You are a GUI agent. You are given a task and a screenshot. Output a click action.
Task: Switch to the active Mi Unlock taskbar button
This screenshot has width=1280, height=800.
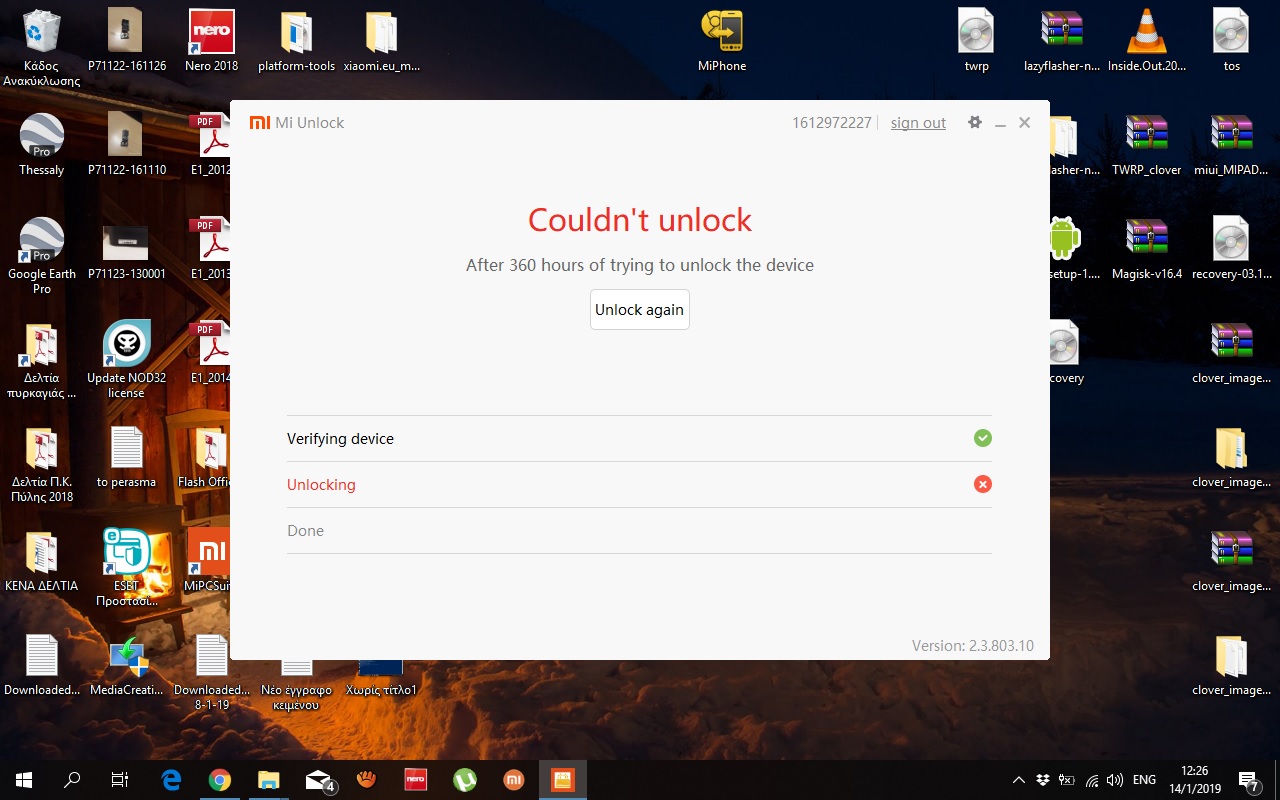(x=563, y=780)
